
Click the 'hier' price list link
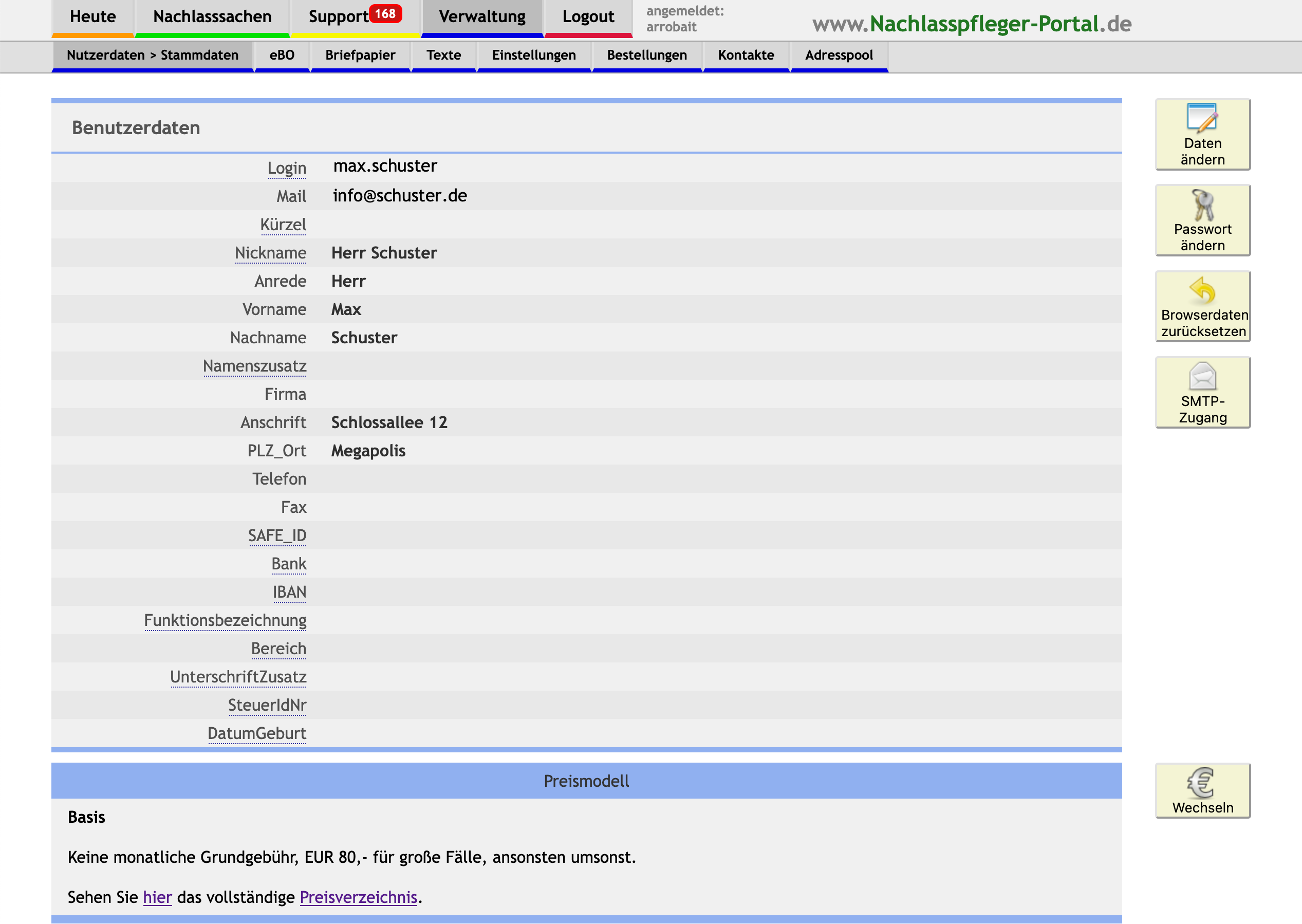coord(157,897)
